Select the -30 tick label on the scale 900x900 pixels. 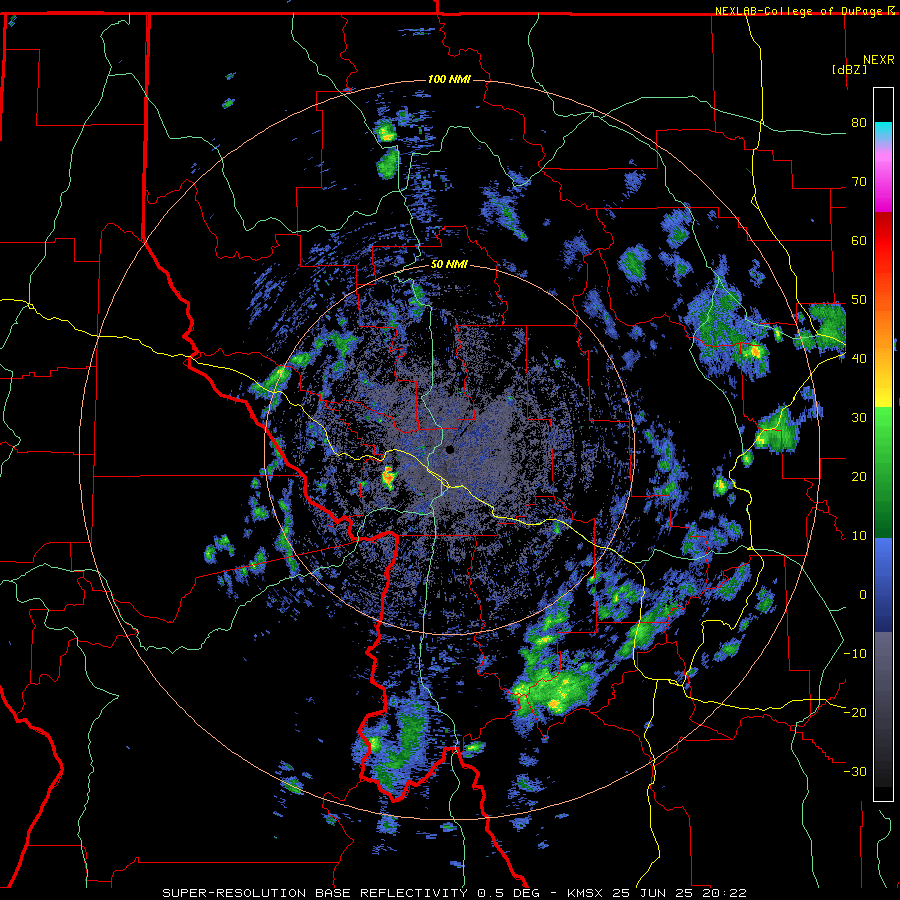(855, 771)
